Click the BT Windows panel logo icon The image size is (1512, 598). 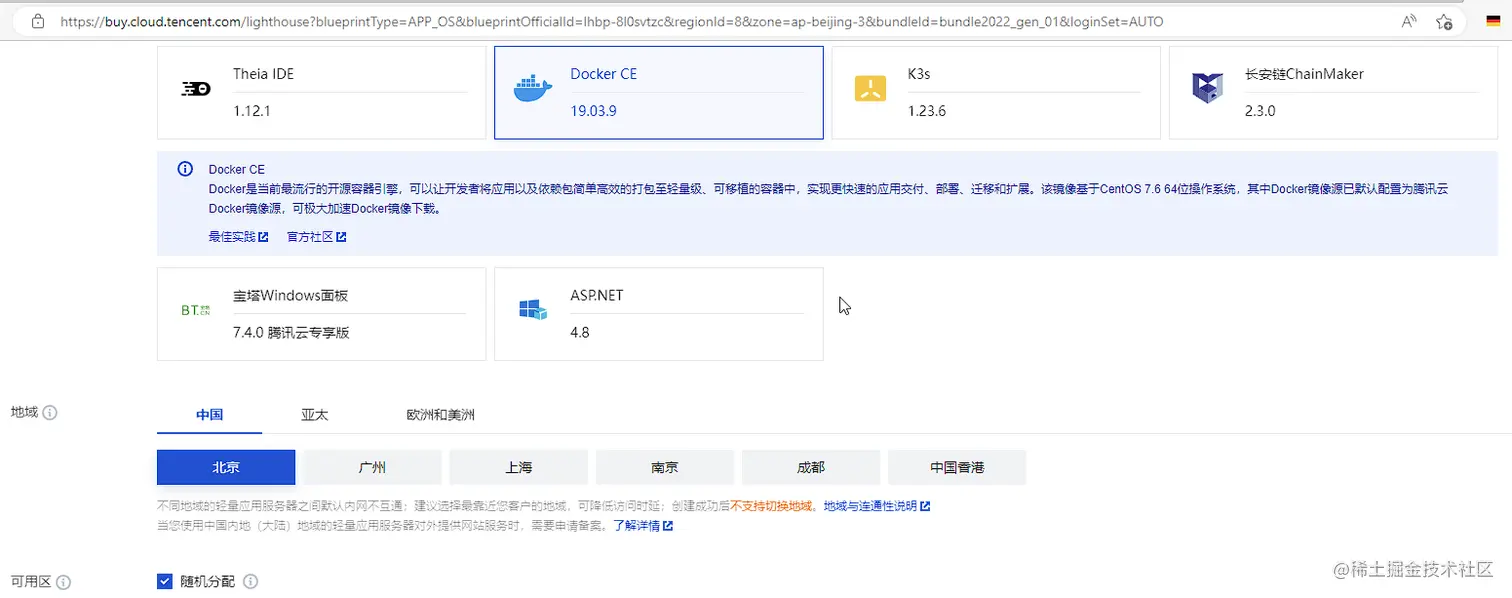[195, 310]
